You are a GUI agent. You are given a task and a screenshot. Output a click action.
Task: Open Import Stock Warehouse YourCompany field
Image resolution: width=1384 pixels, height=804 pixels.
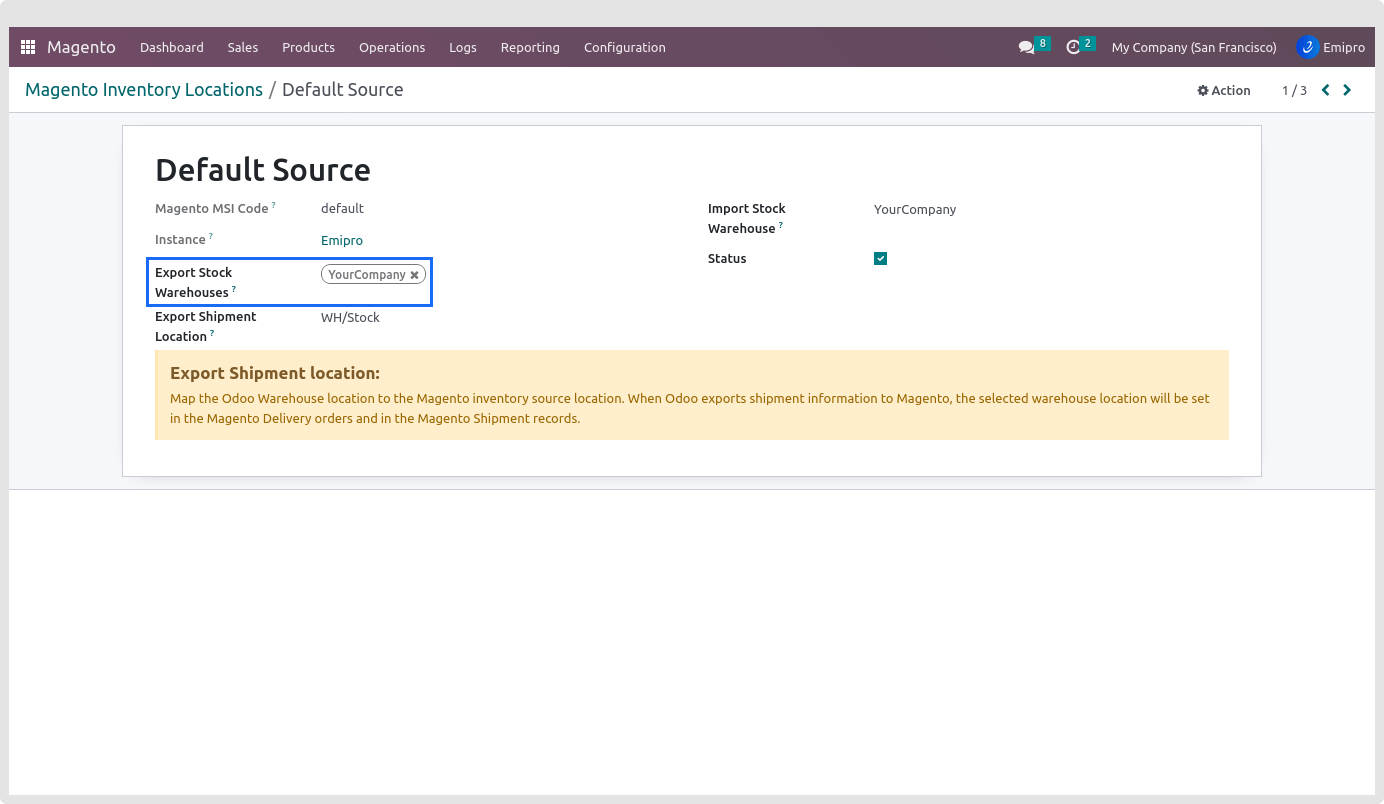tap(915, 210)
